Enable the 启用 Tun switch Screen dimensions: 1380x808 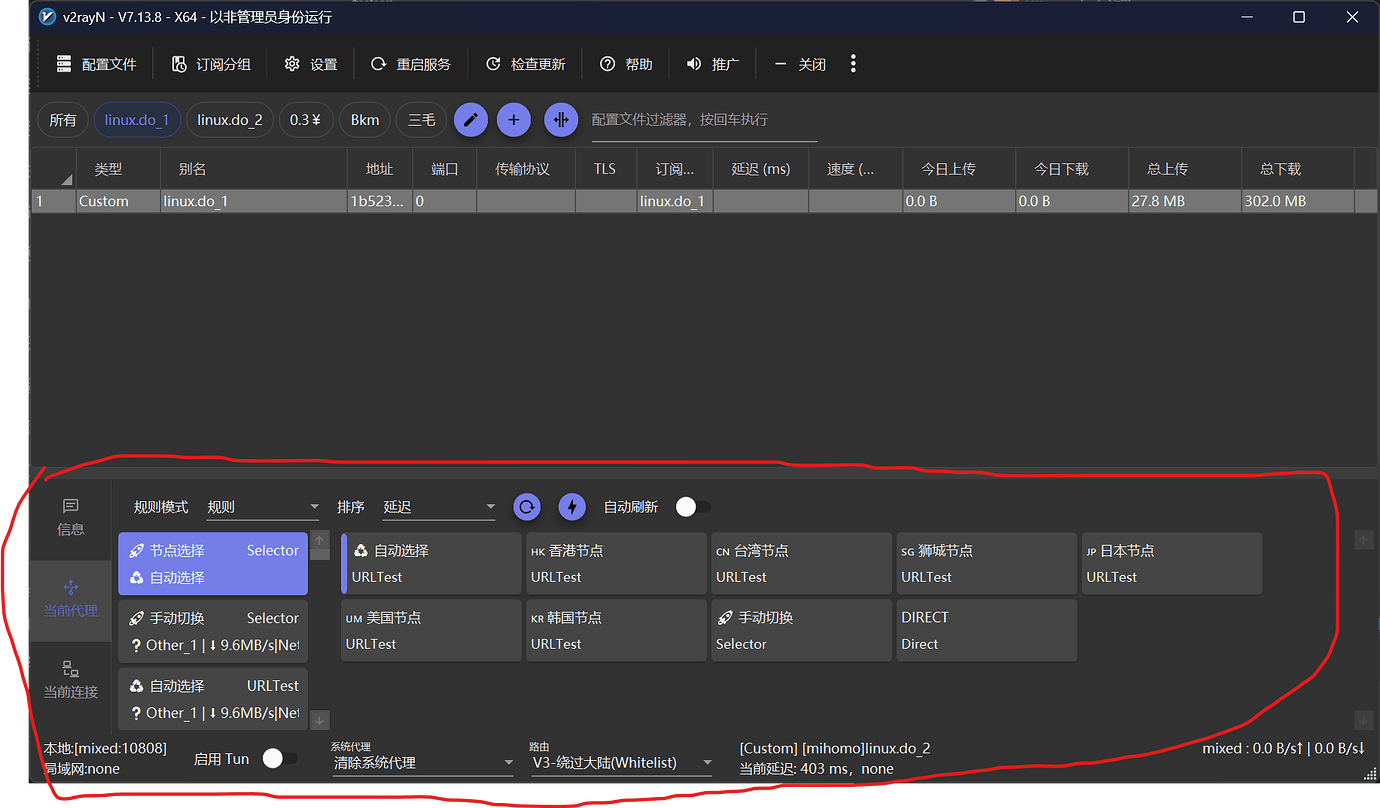tap(279, 759)
